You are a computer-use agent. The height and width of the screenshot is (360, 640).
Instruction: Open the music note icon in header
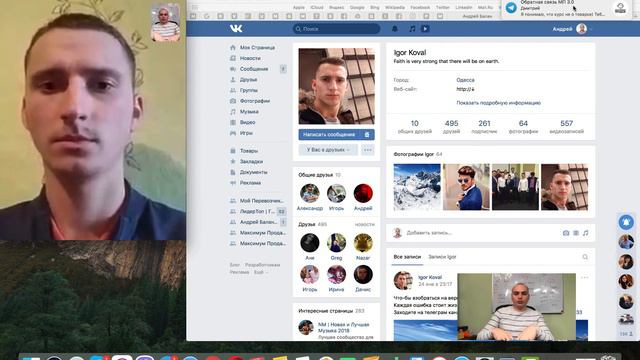[x=412, y=29]
